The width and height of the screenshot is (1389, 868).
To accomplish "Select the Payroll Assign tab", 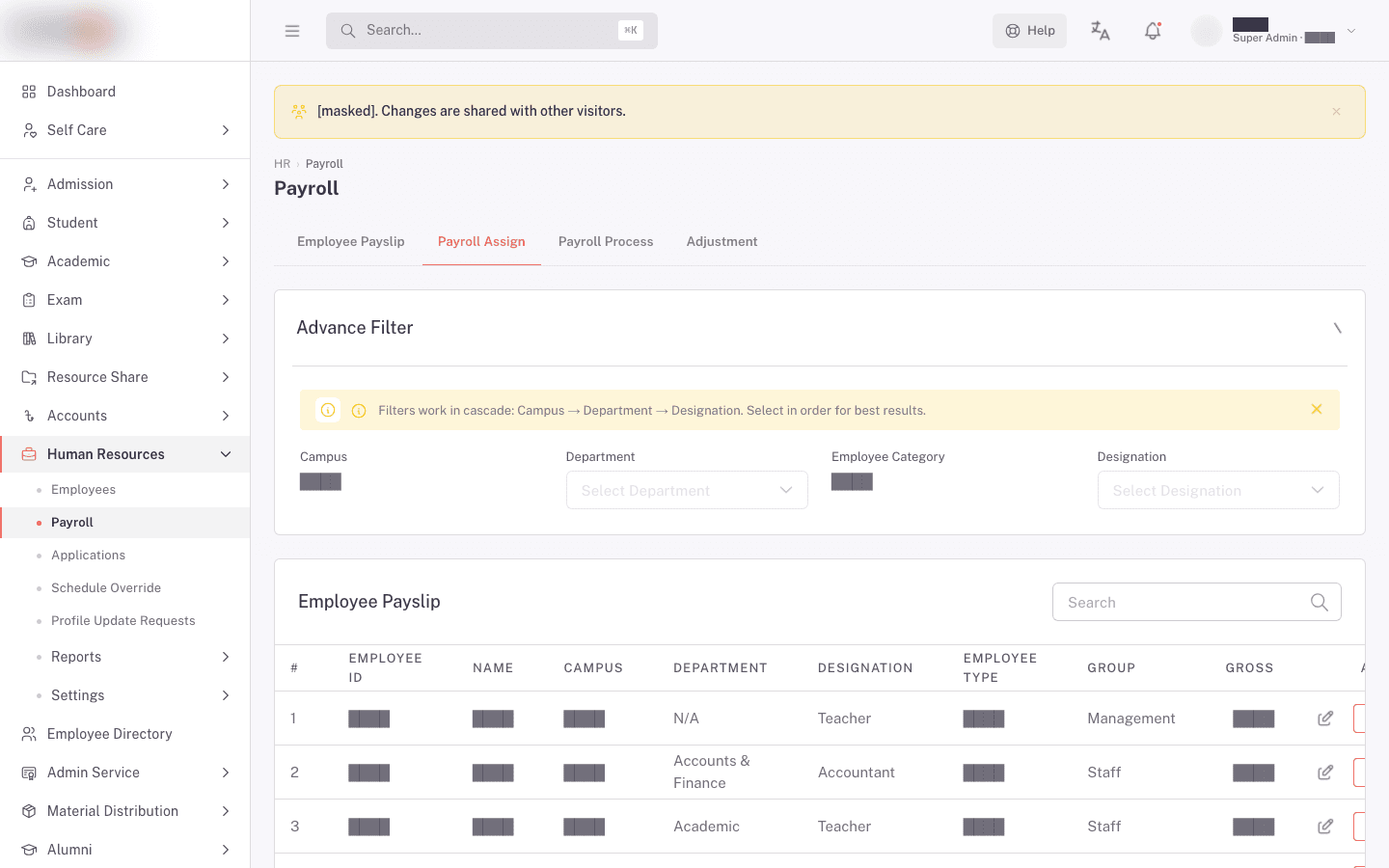I will coord(481,242).
